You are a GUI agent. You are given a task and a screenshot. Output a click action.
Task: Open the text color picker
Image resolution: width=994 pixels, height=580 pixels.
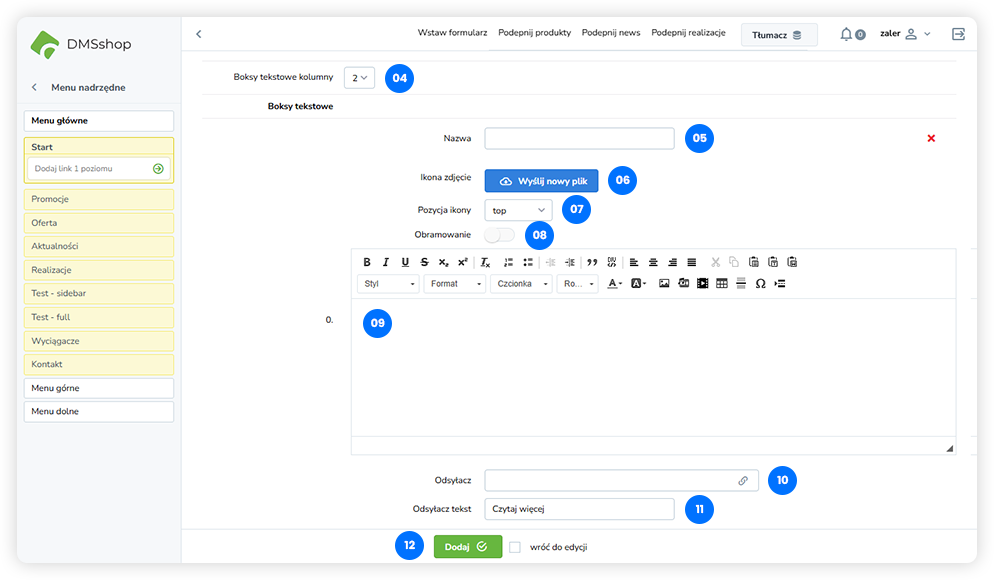pyautogui.click(x=614, y=284)
